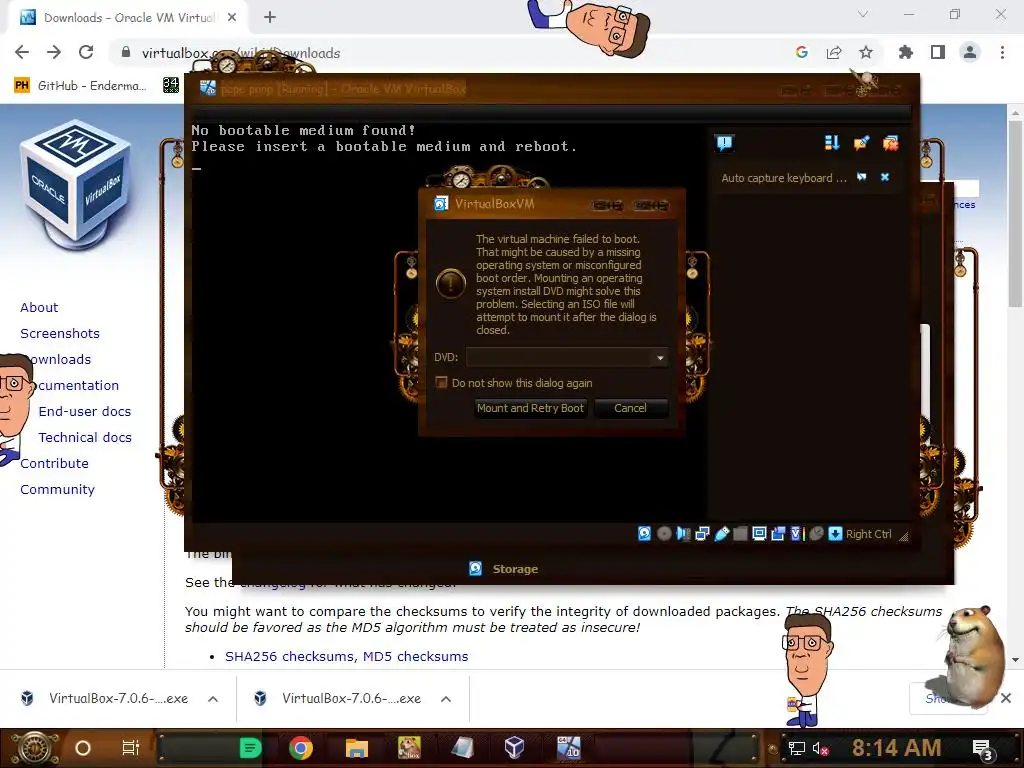Close the Downloads browser tab
1024x768 pixels.
point(232,18)
